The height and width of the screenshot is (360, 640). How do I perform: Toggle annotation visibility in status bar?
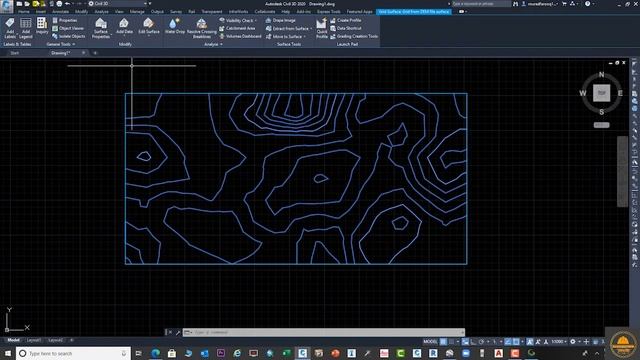(530, 342)
